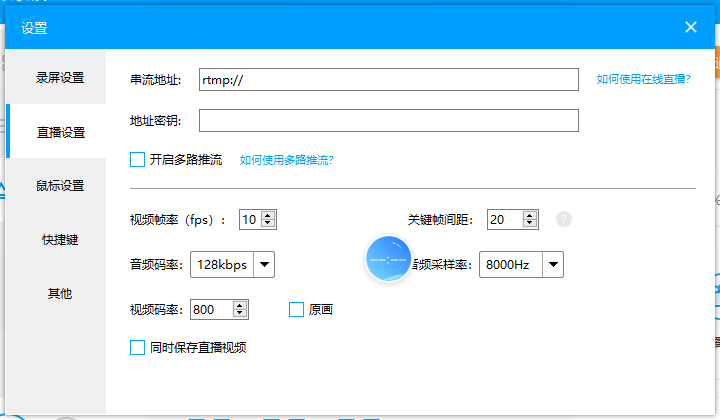Click the 如何使用多路推流 link
Image resolution: width=720 pixels, height=420 pixels.
click(x=286, y=159)
